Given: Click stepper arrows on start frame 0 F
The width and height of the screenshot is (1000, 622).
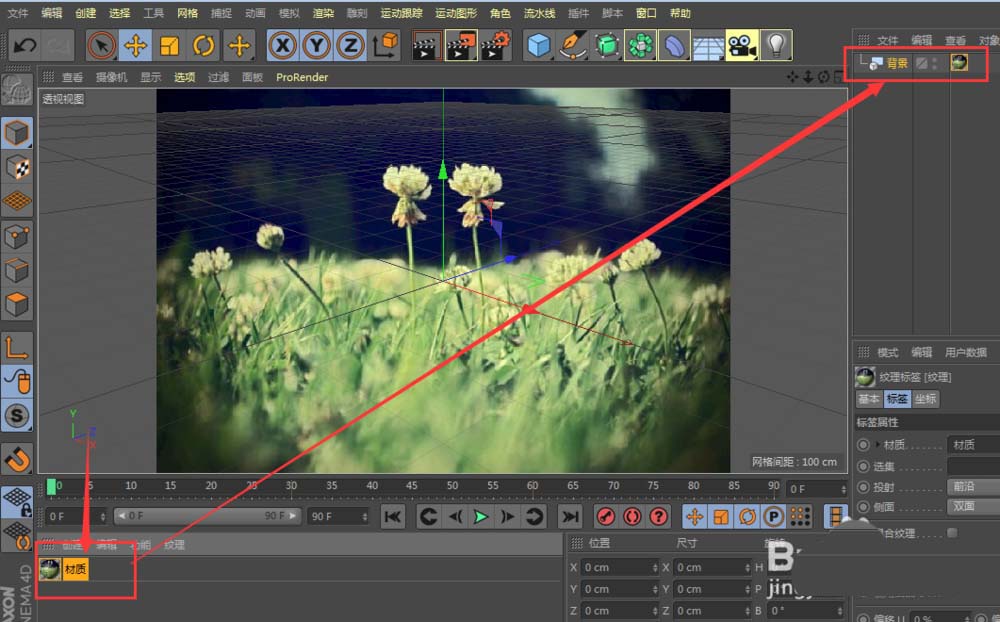Looking at the screenshot, I should [103, 516].
